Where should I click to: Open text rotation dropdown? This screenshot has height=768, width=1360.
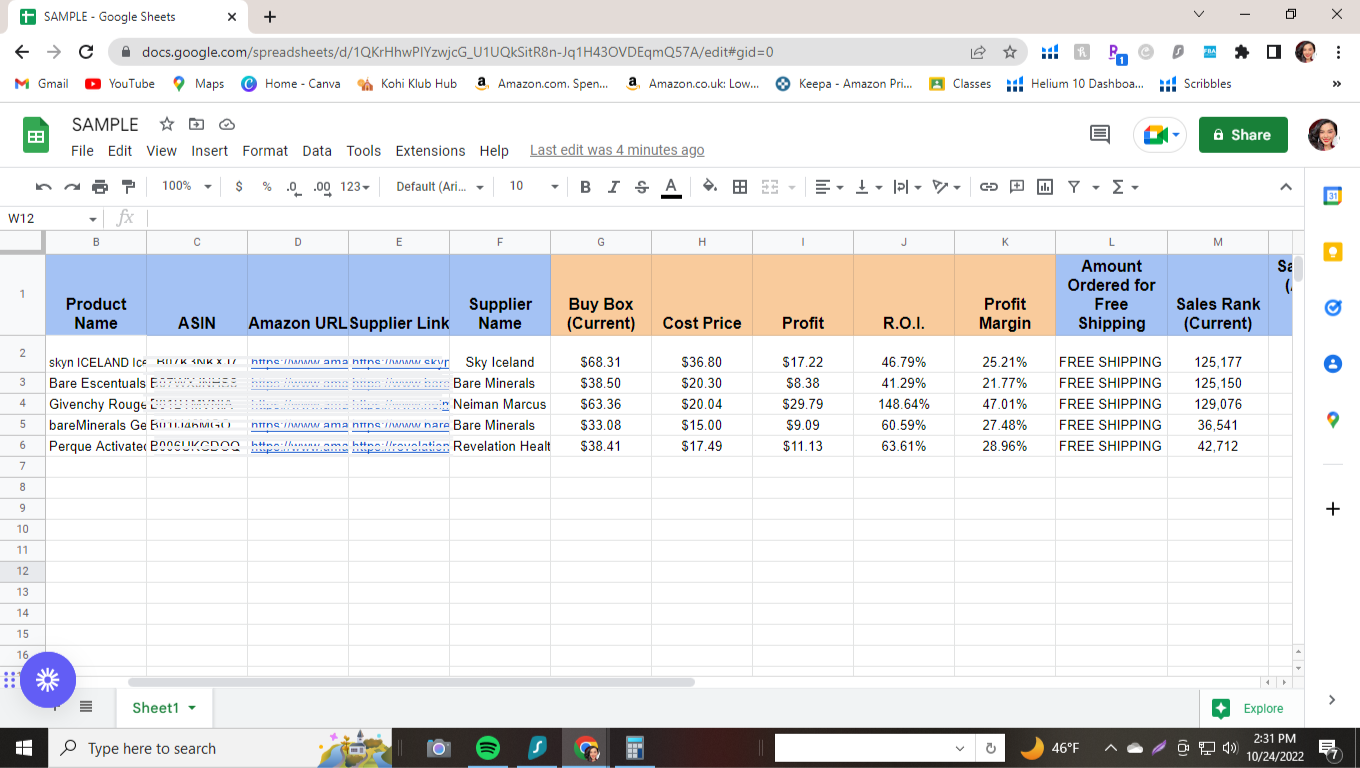click(x=945, y=187)
